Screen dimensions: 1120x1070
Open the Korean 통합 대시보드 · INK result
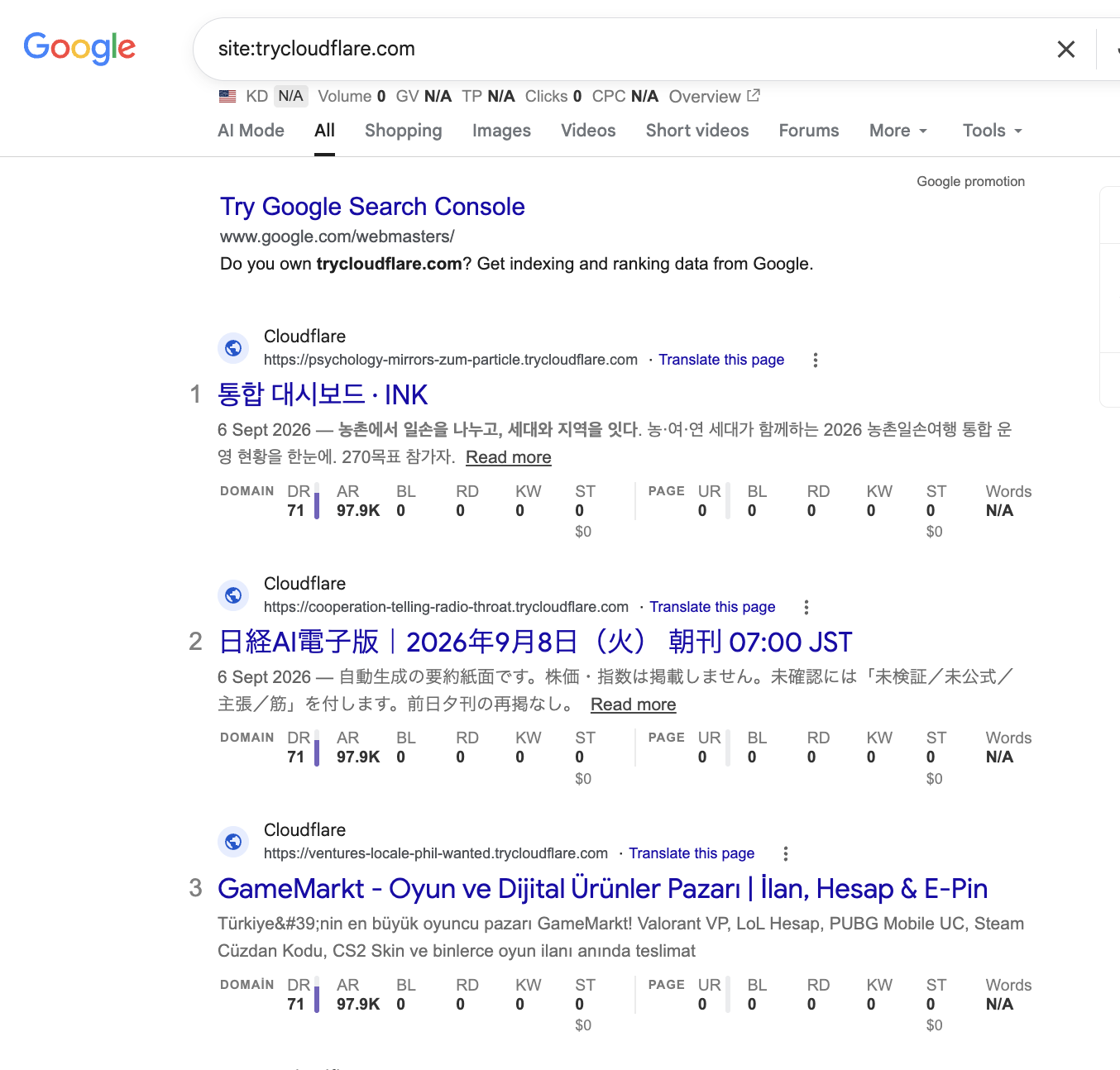click(323, 394)
